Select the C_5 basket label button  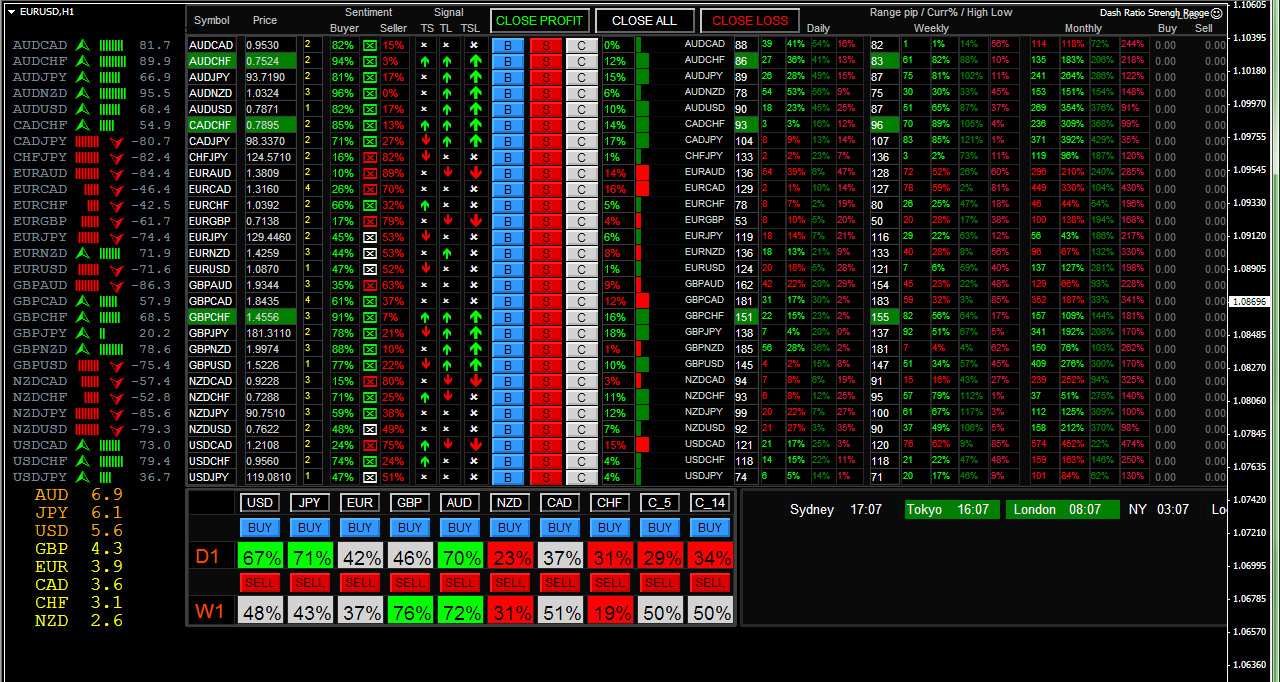[x=660, y=502]
